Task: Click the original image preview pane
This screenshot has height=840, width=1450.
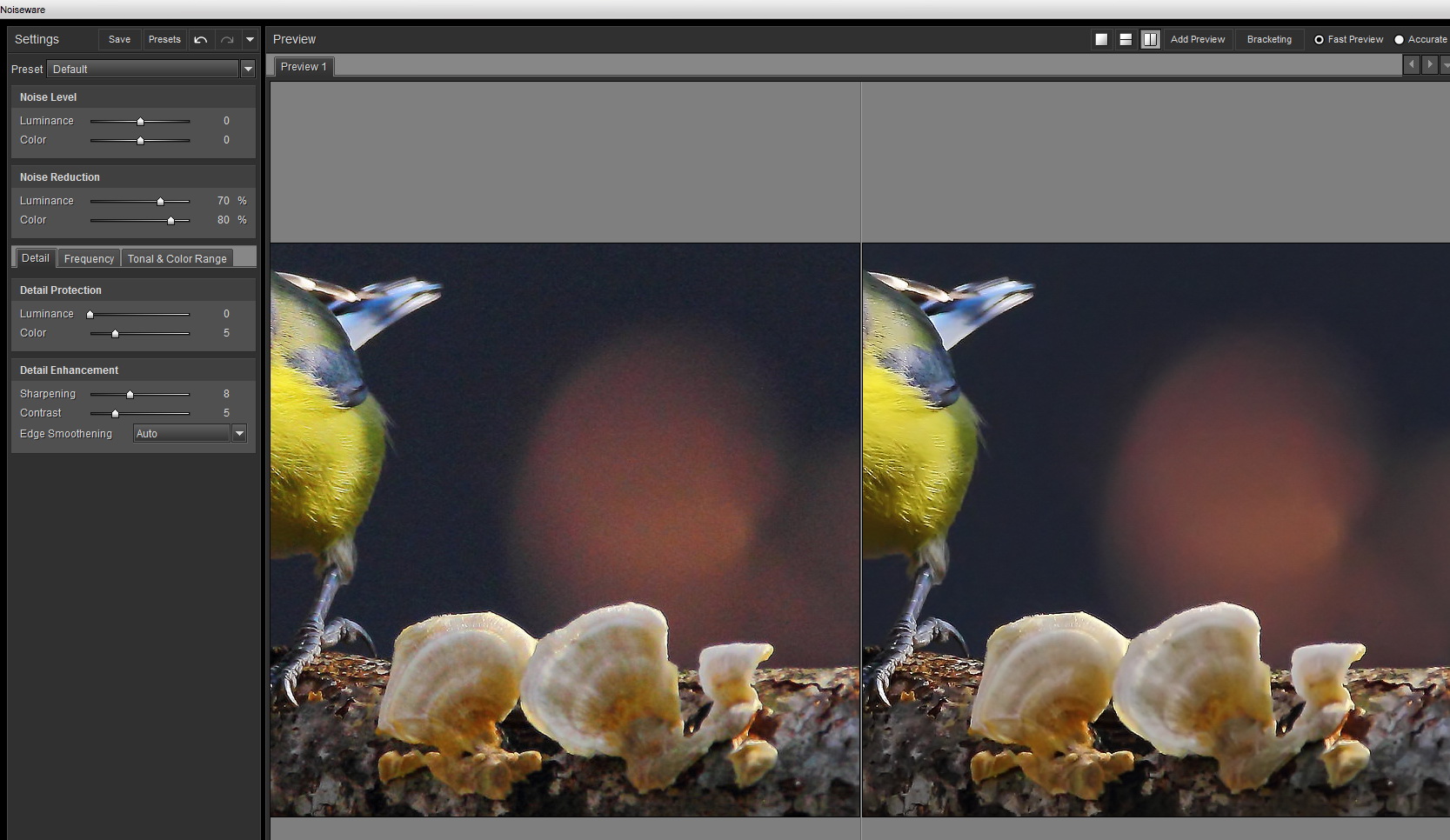Action: (565, 529)
